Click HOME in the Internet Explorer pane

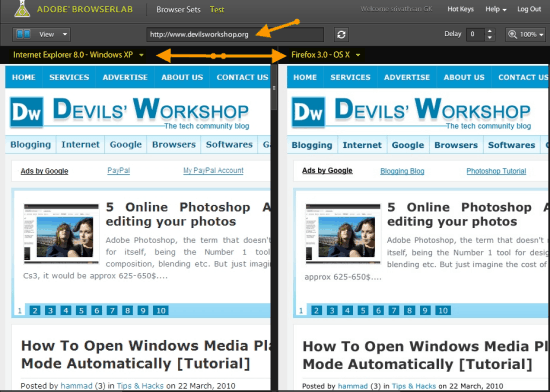24,77
